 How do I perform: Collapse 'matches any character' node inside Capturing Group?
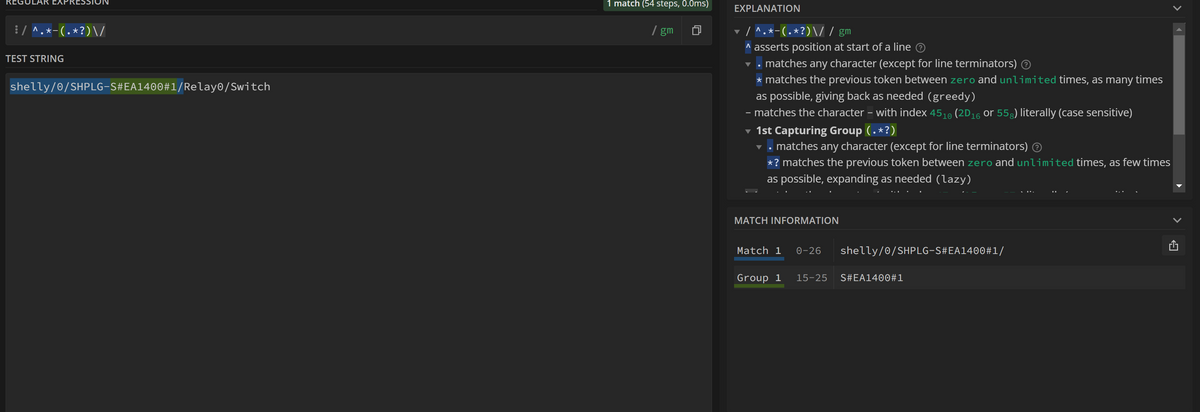coord(761,147)
